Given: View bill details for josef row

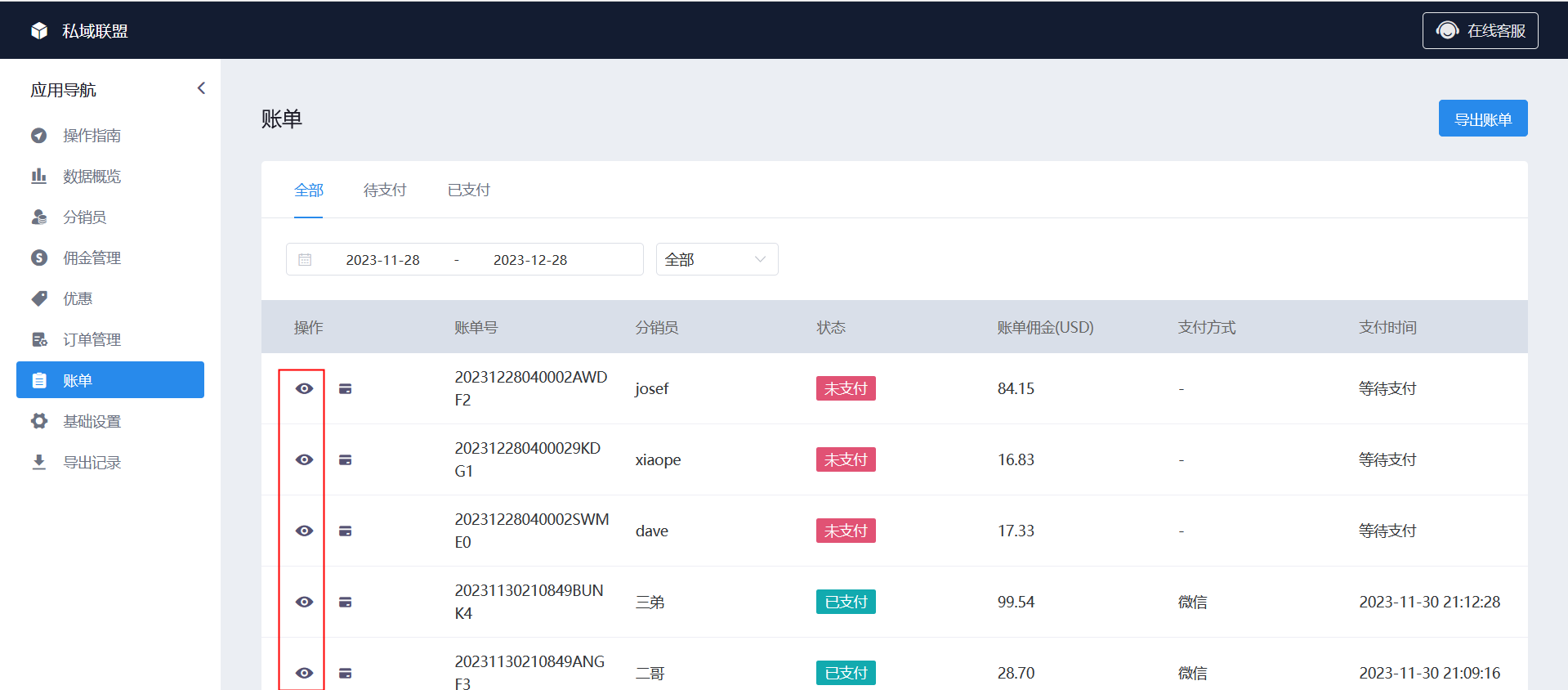Looking at the screenshot, I should coord(305,388).
